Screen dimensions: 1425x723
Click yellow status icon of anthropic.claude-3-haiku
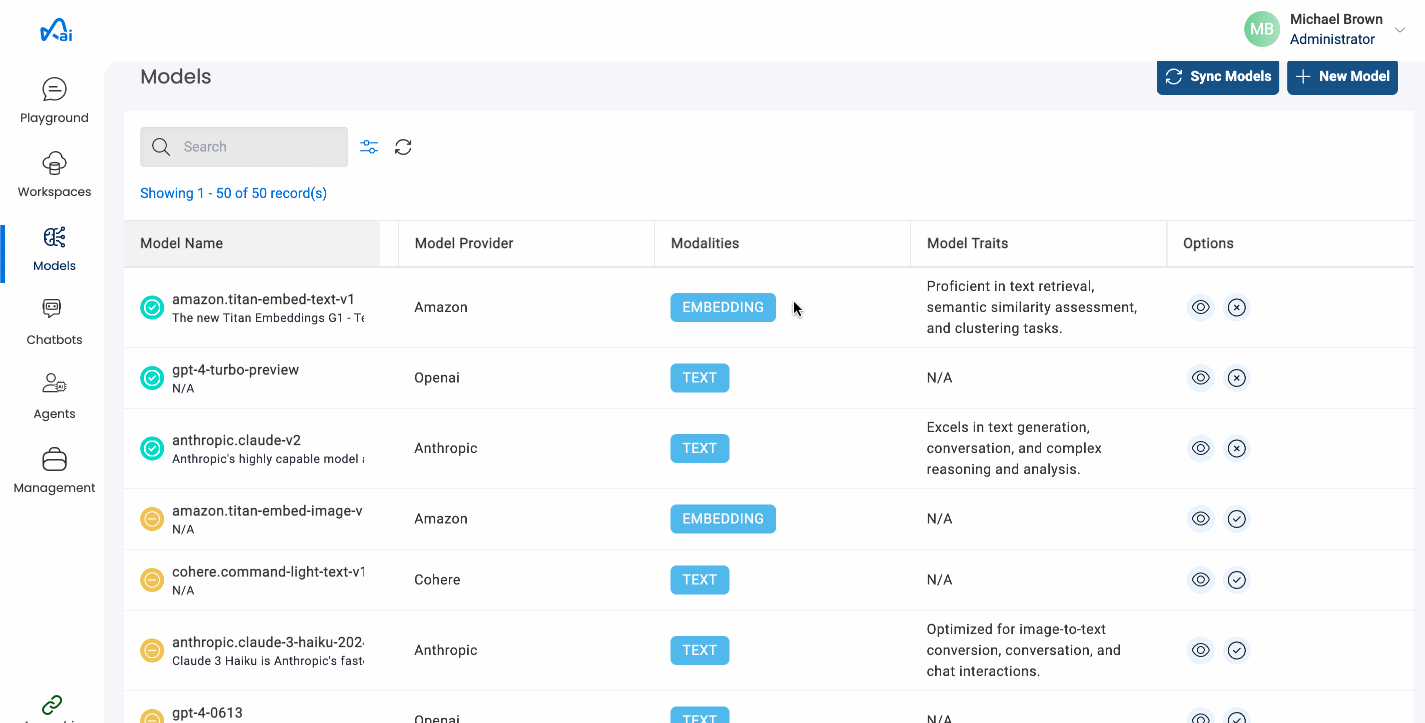[152, 651]
